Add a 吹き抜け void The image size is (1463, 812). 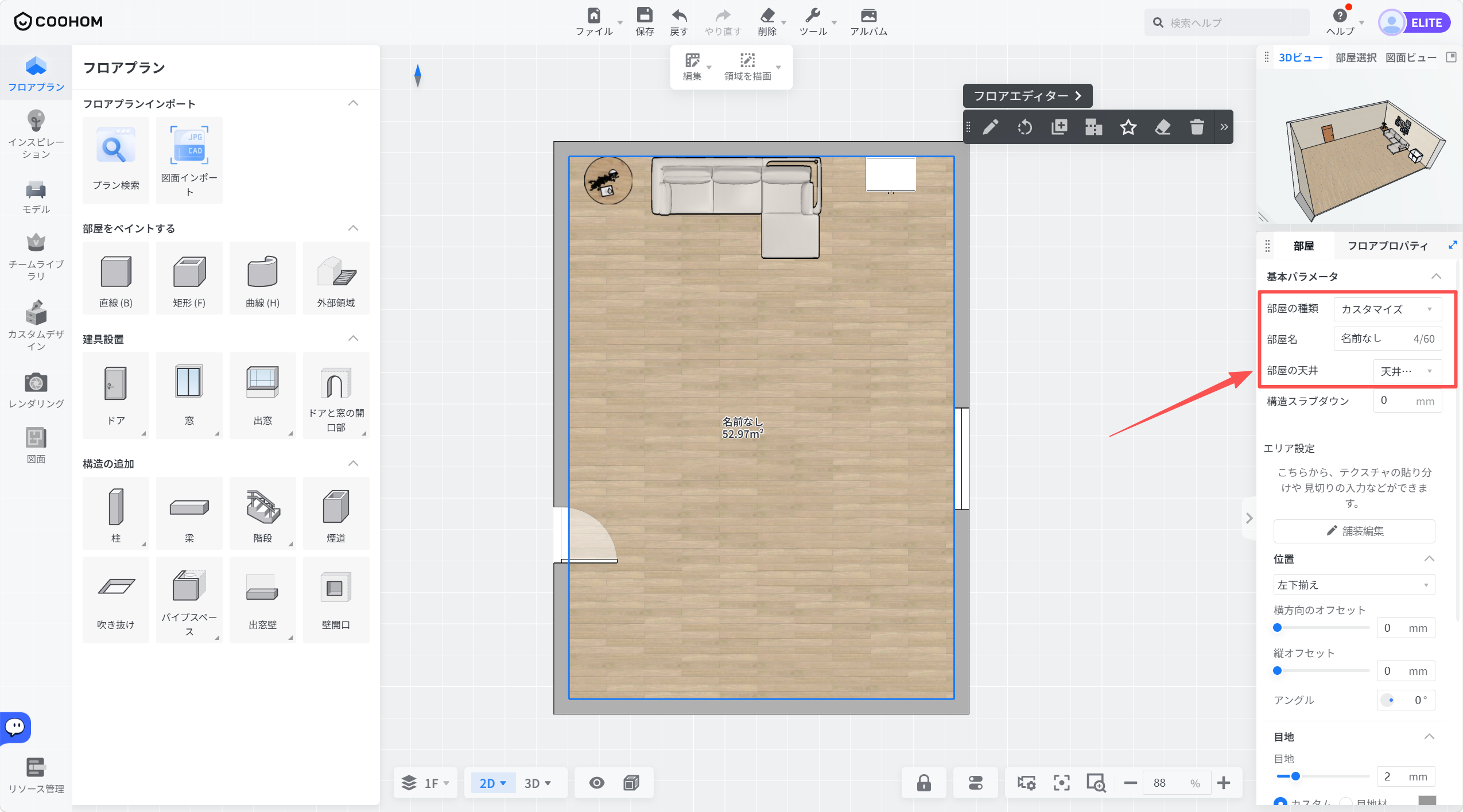coord(116,600)
